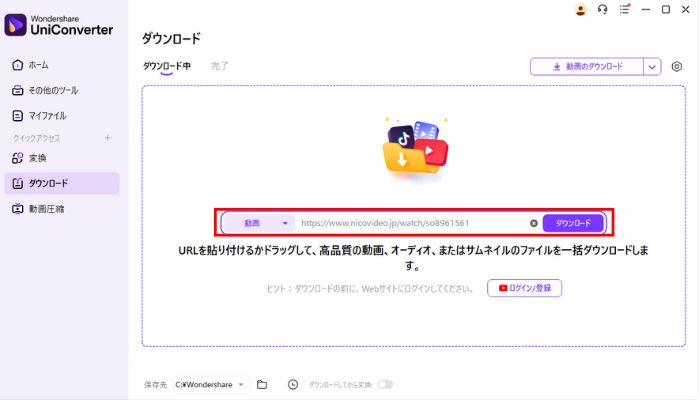This screenshot has width=700, height=400.
Task: Go to ホーム in the sidebar
Action: click(x=30, y=65)
